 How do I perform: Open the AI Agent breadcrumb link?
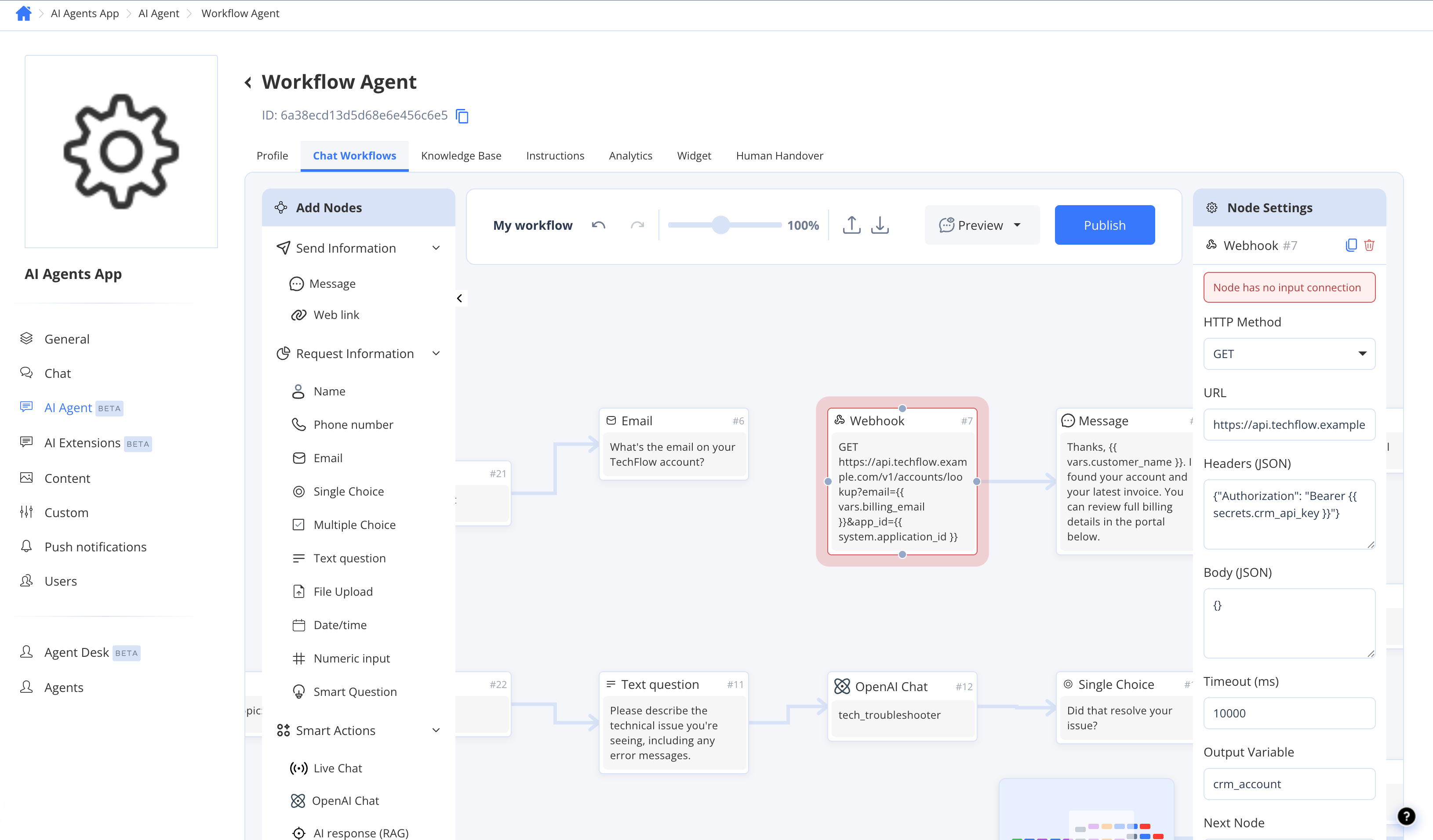pyautogui.click(x=159, y=13)
